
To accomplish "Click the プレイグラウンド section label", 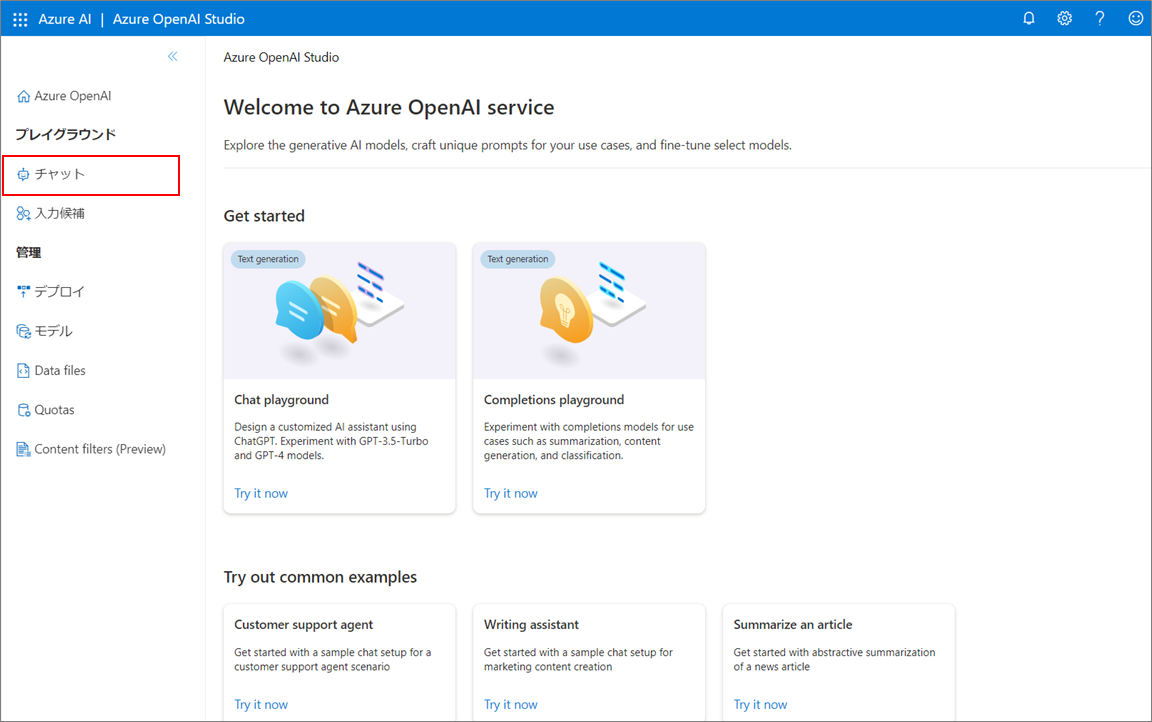I will (x=65, y=134).
